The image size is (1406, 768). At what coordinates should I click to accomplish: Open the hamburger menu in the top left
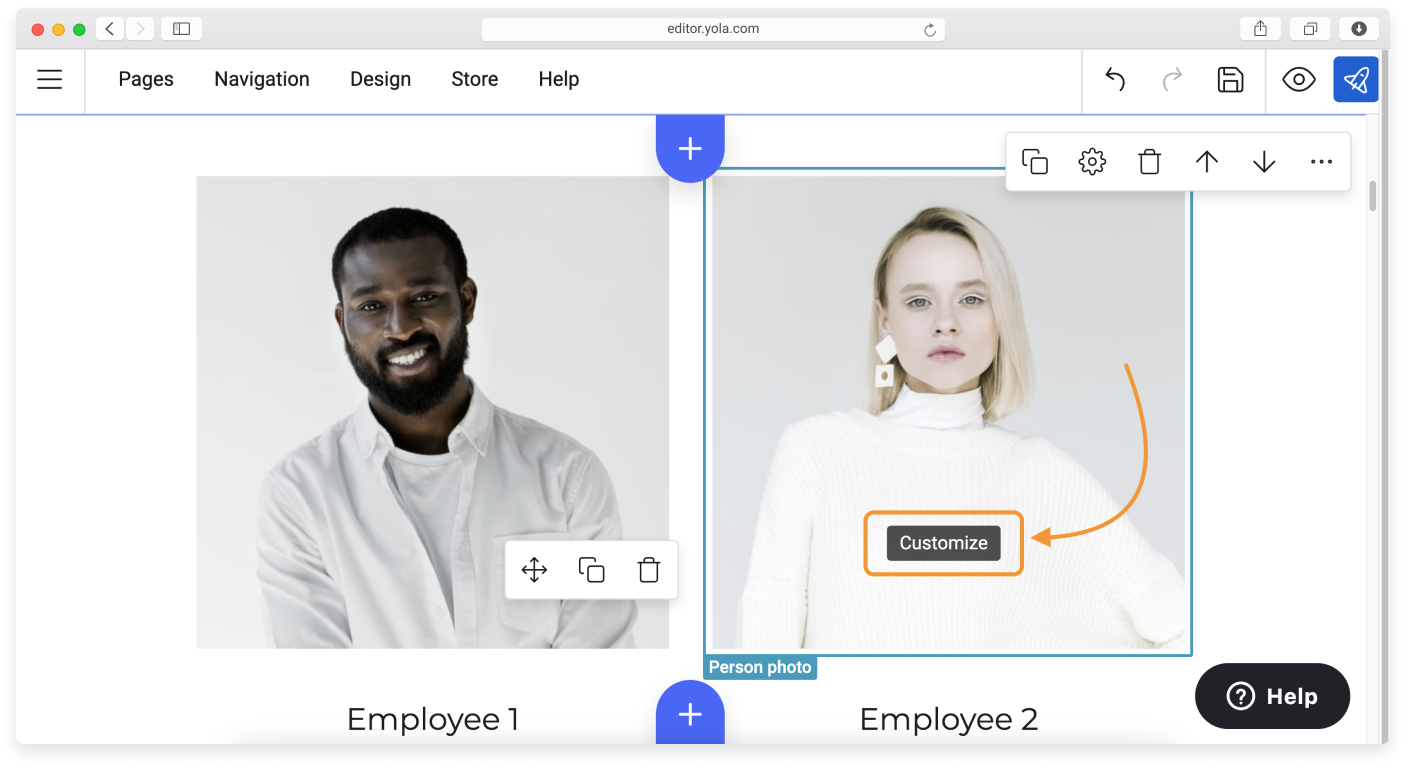pyautogui.click(x=49, y=79)
